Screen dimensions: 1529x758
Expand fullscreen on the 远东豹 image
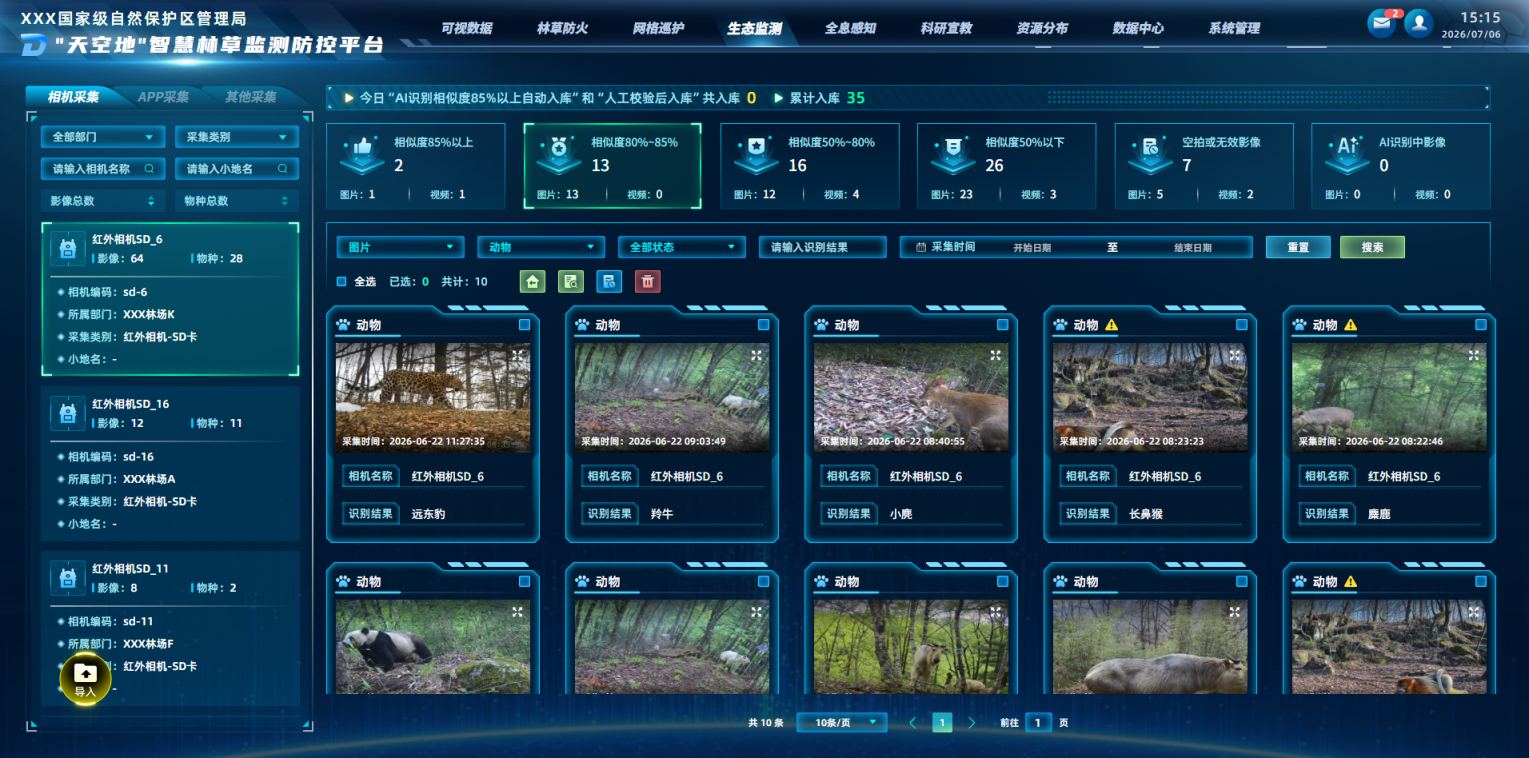coord(518,355)
